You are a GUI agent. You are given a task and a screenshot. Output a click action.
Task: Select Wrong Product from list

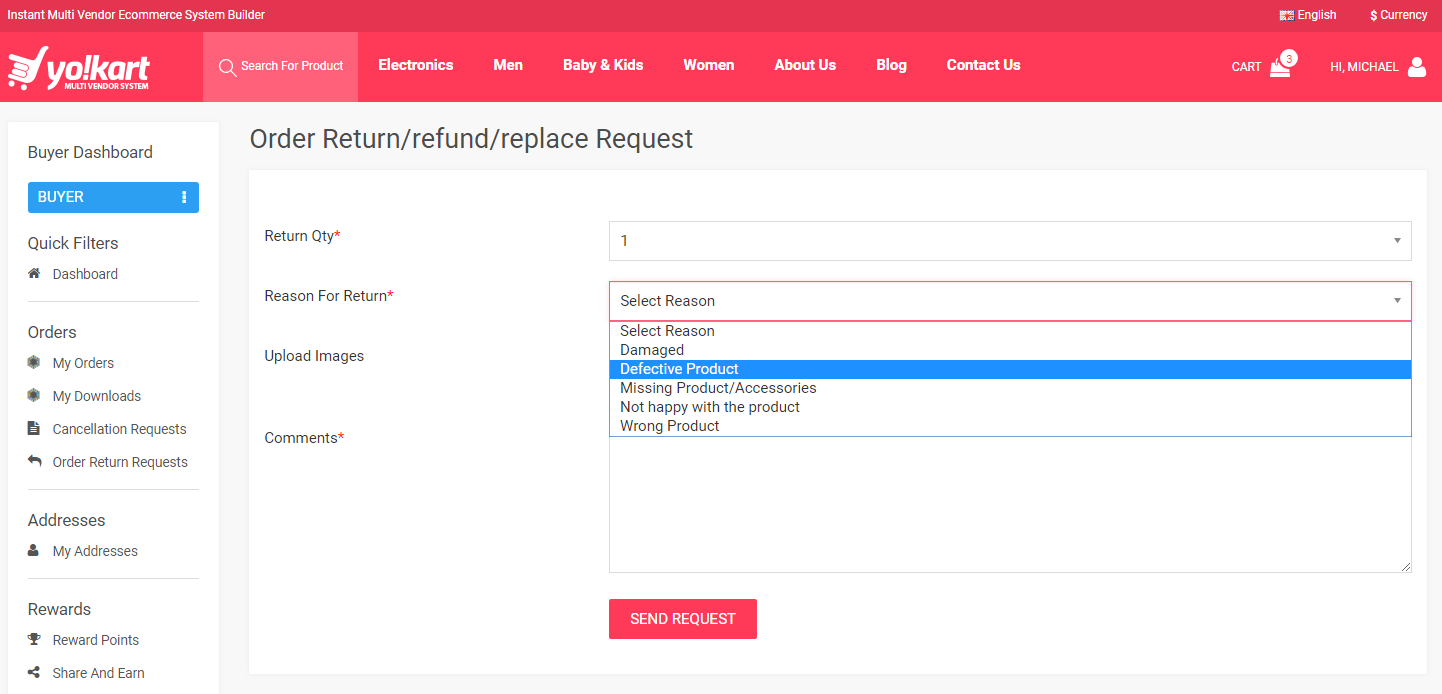pos(669,426)
